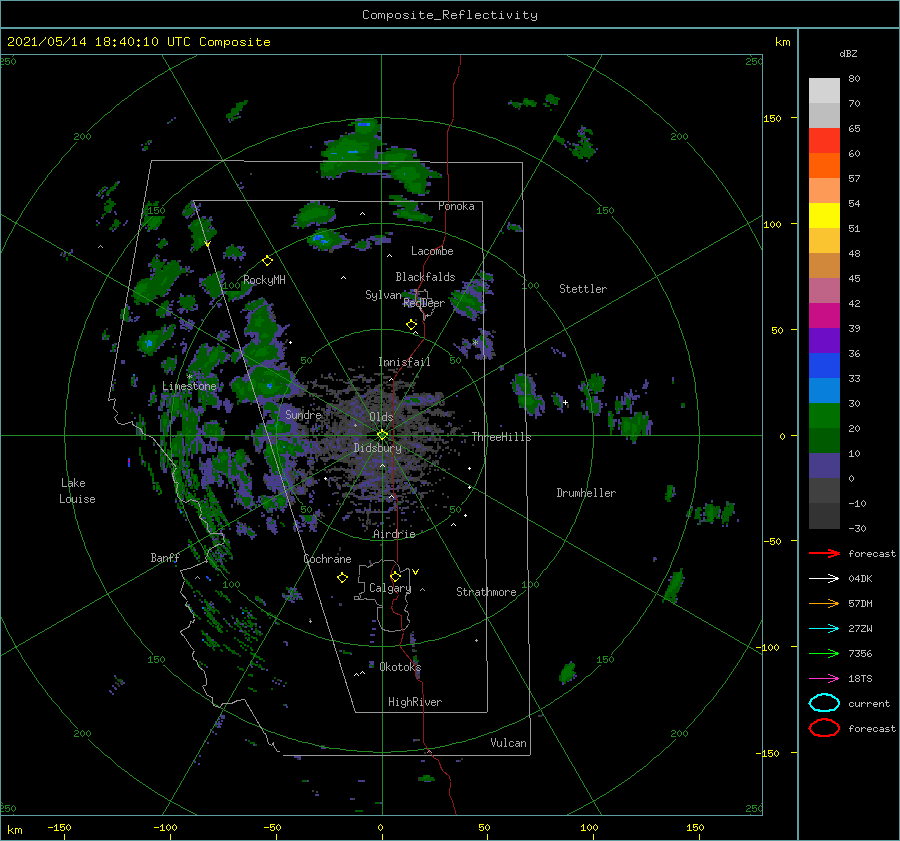The height and width of the screenshot is (841, 900).
Task: Click the orange 57DM arrow legend icon
Action: pos(824,603)
